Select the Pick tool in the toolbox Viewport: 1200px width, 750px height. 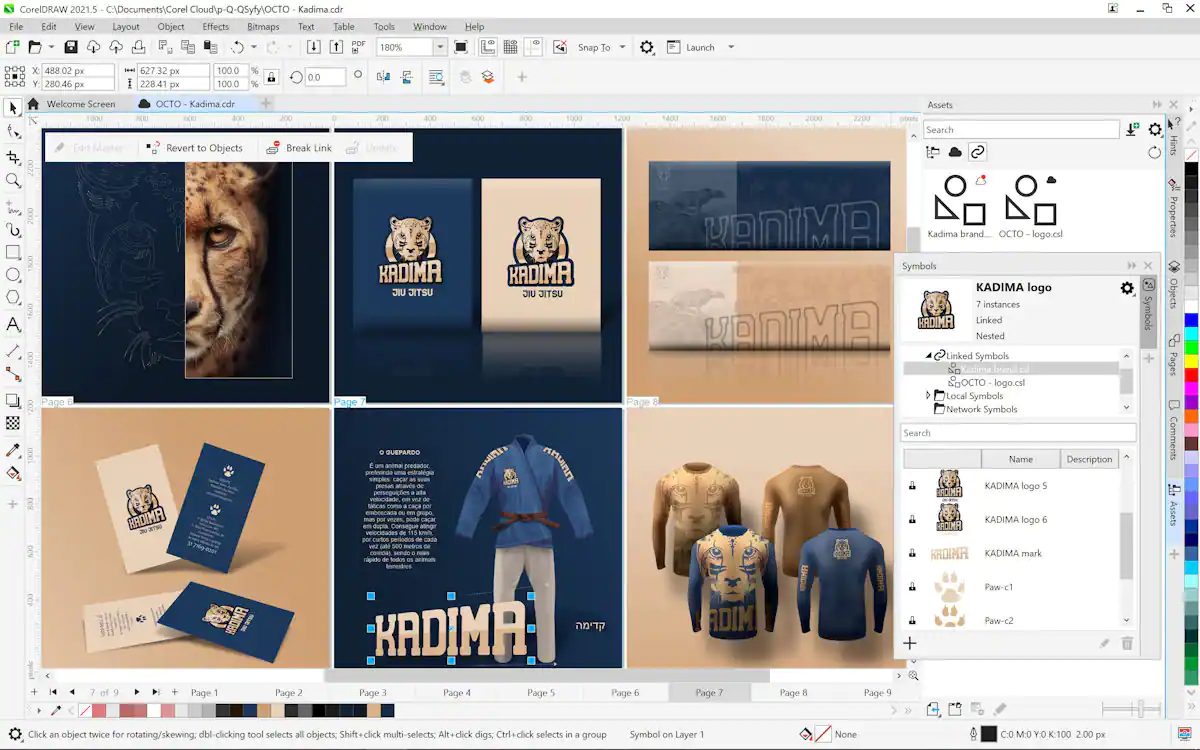pyautogui.click(x=13, y=107)
